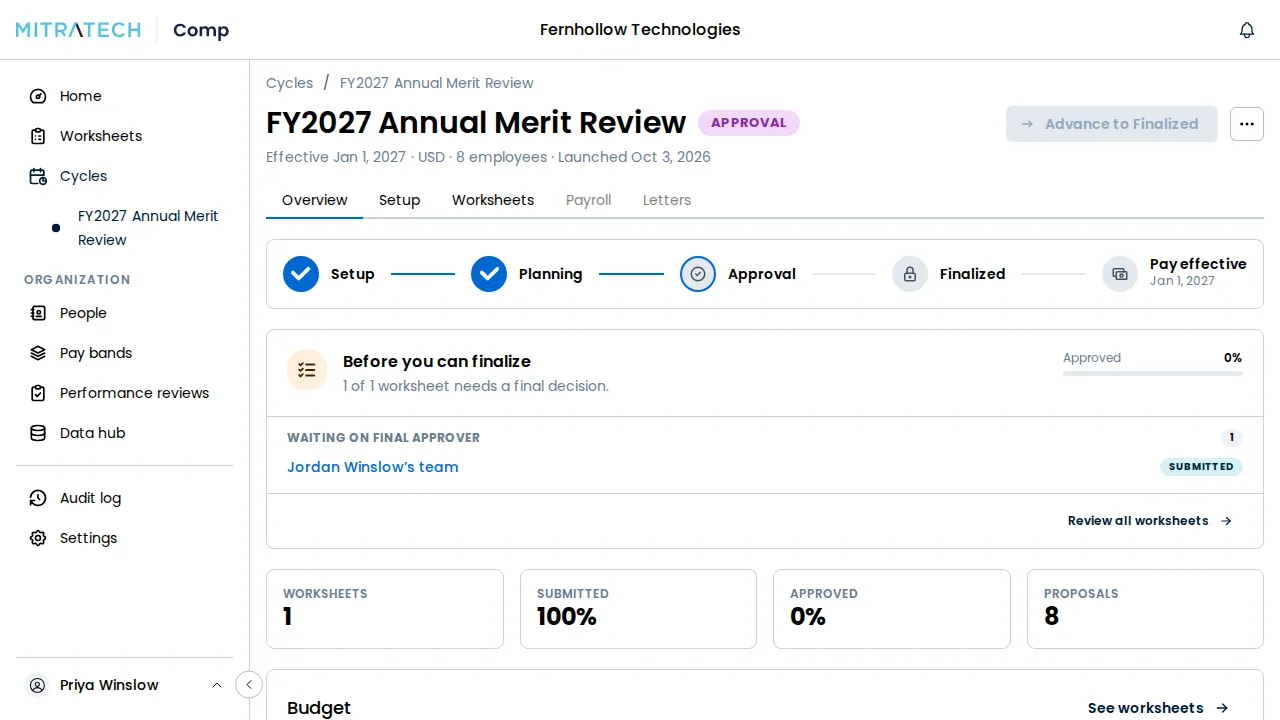Click the checklist icon beside Before you can finalize
This screenshot has height=720, width=1280.
307,370
